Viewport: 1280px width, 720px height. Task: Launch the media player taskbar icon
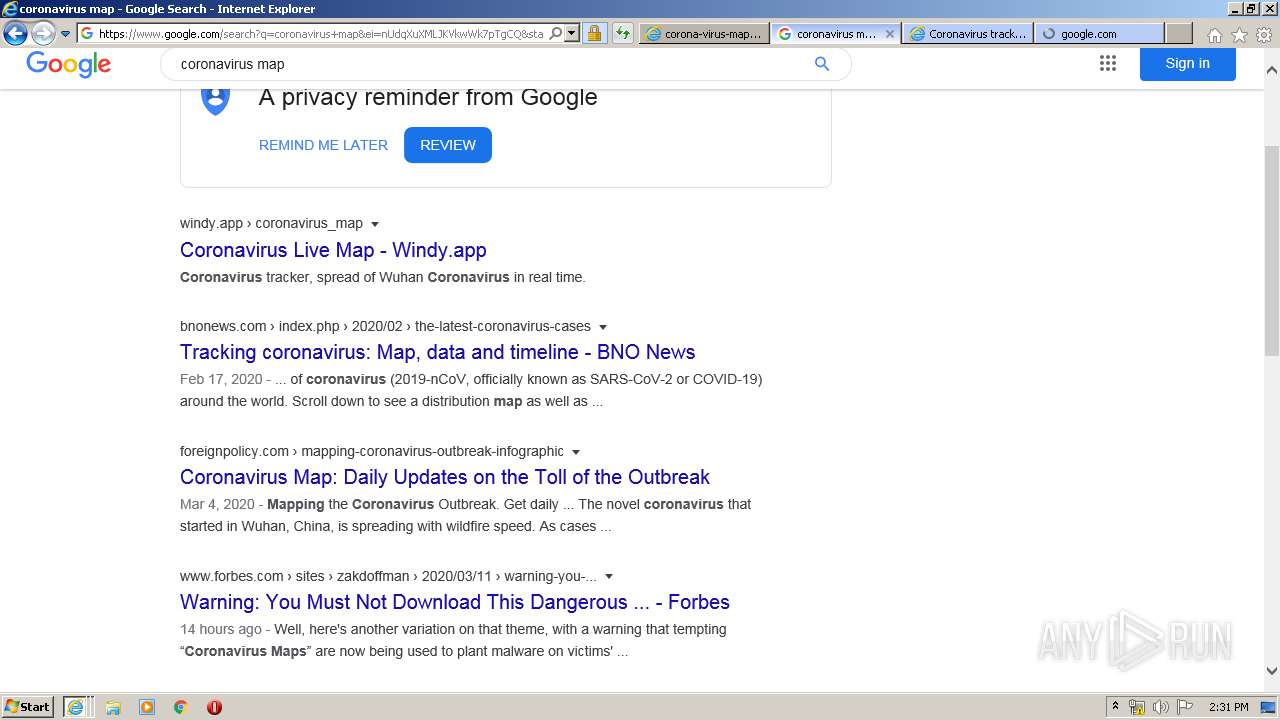[x=147, y=707]
